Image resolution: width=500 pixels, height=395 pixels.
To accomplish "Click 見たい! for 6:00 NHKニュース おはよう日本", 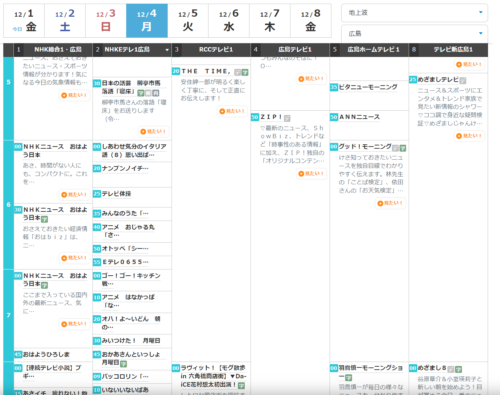I will coord(74,195).
